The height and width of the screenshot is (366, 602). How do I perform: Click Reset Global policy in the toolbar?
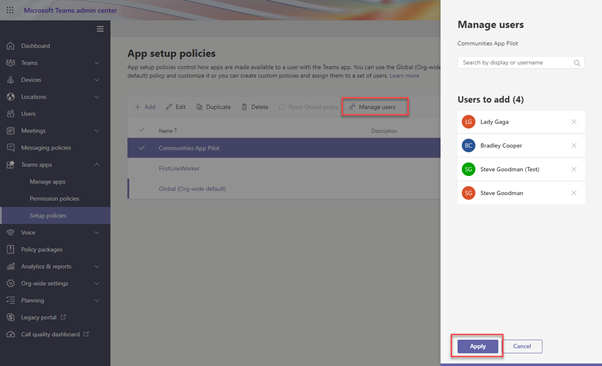[309, 107]
